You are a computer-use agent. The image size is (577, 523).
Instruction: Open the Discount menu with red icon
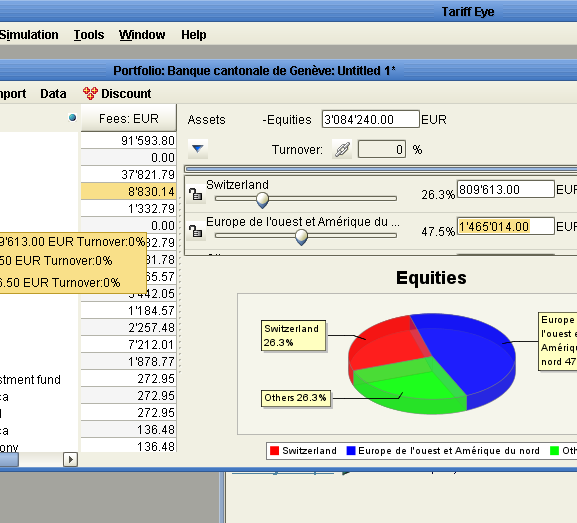[117, 93]
